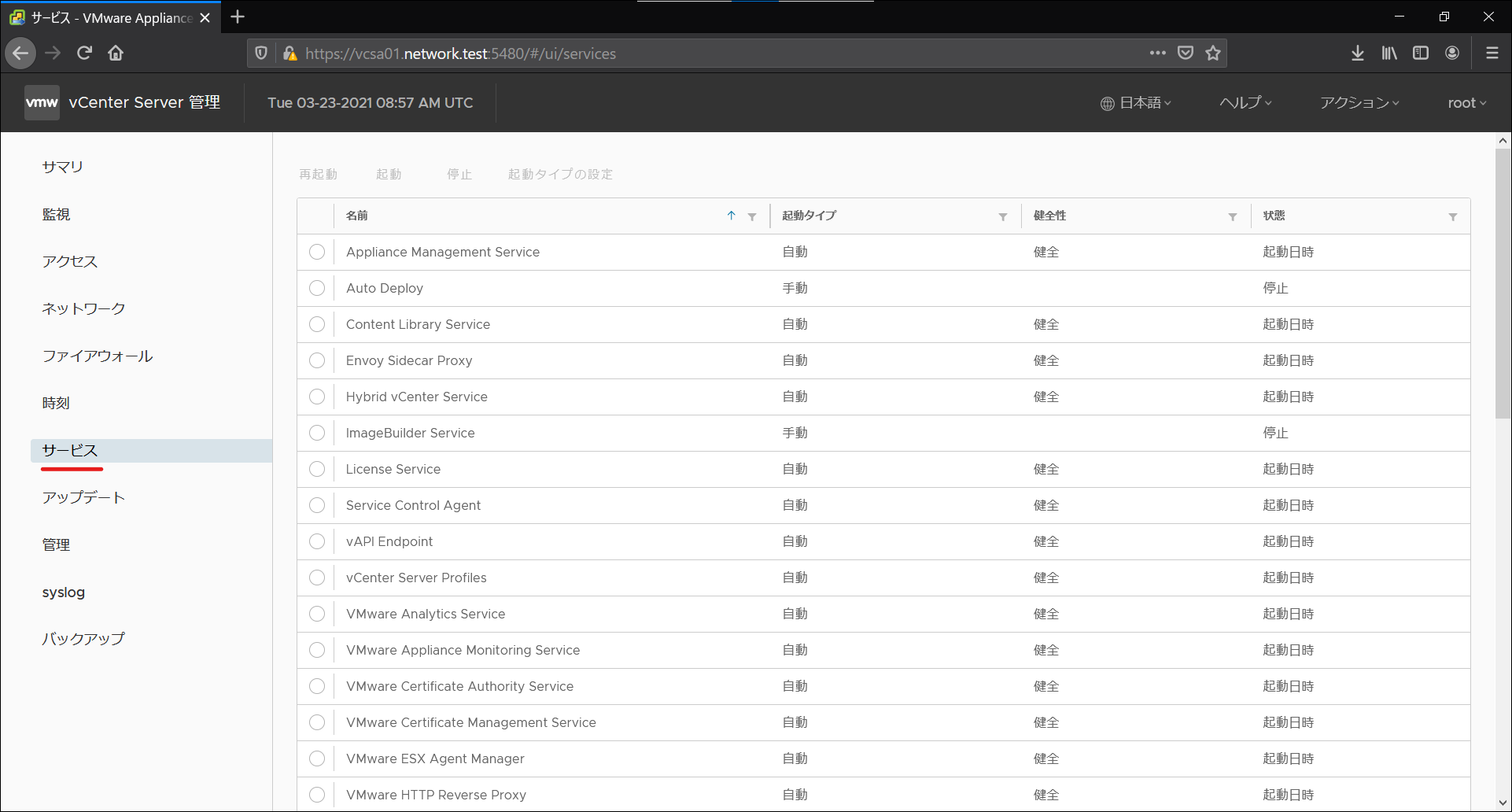Screen dimensions: 1512x812
Task: Click the 停止 button
Action: click(459, 174)
